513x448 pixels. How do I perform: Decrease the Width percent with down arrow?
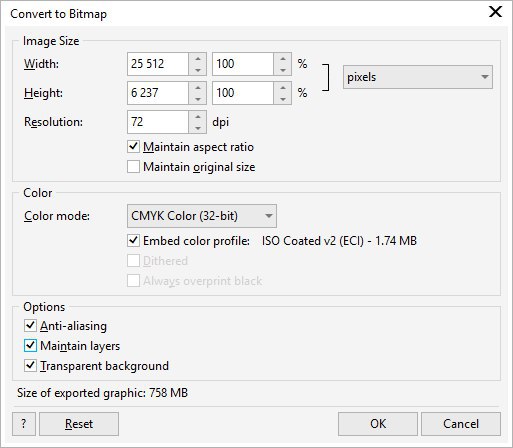283,70
